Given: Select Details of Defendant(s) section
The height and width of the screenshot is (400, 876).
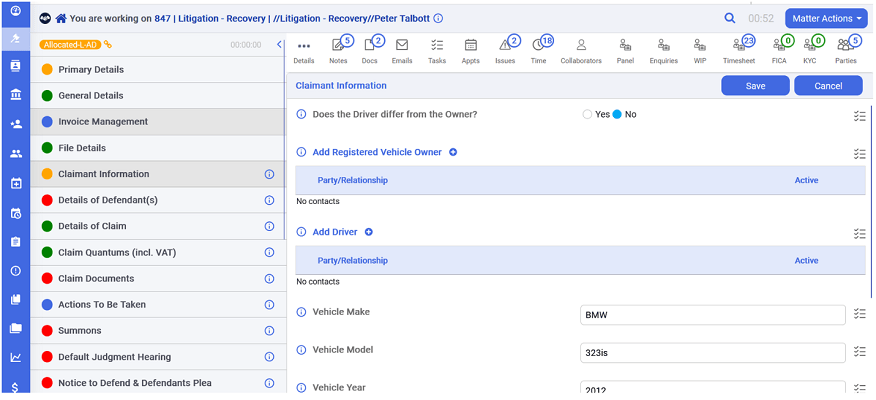Looking at the screenshot, I should click(x=158, y=200).
